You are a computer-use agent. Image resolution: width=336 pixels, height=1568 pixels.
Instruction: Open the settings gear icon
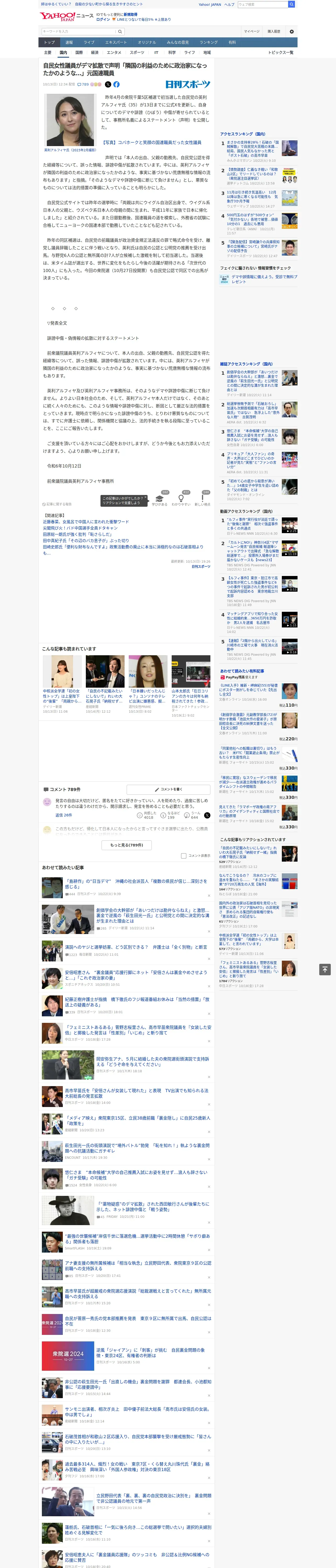coord(292,32)
